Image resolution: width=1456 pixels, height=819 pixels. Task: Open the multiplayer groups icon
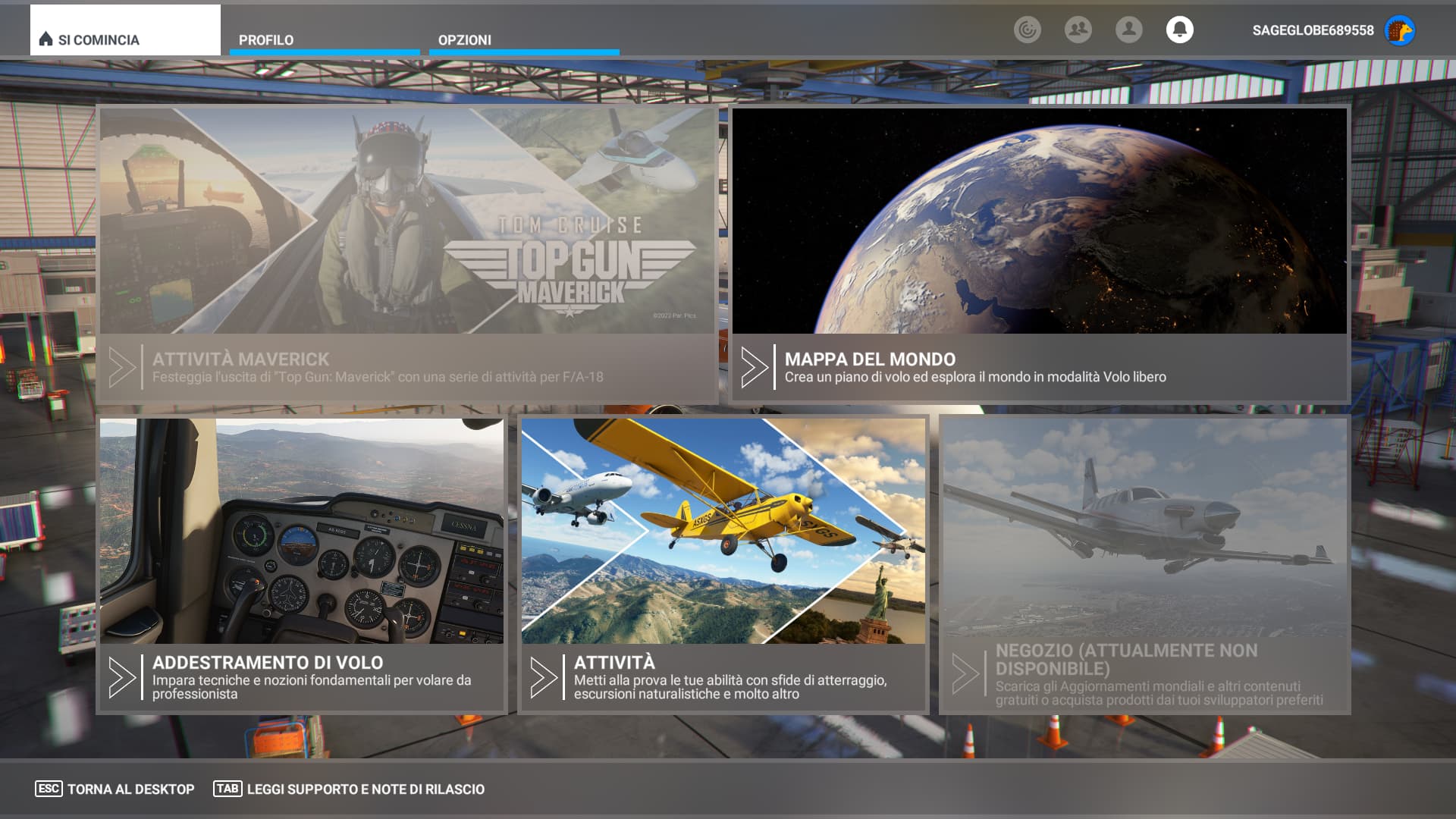(1078, 30)
